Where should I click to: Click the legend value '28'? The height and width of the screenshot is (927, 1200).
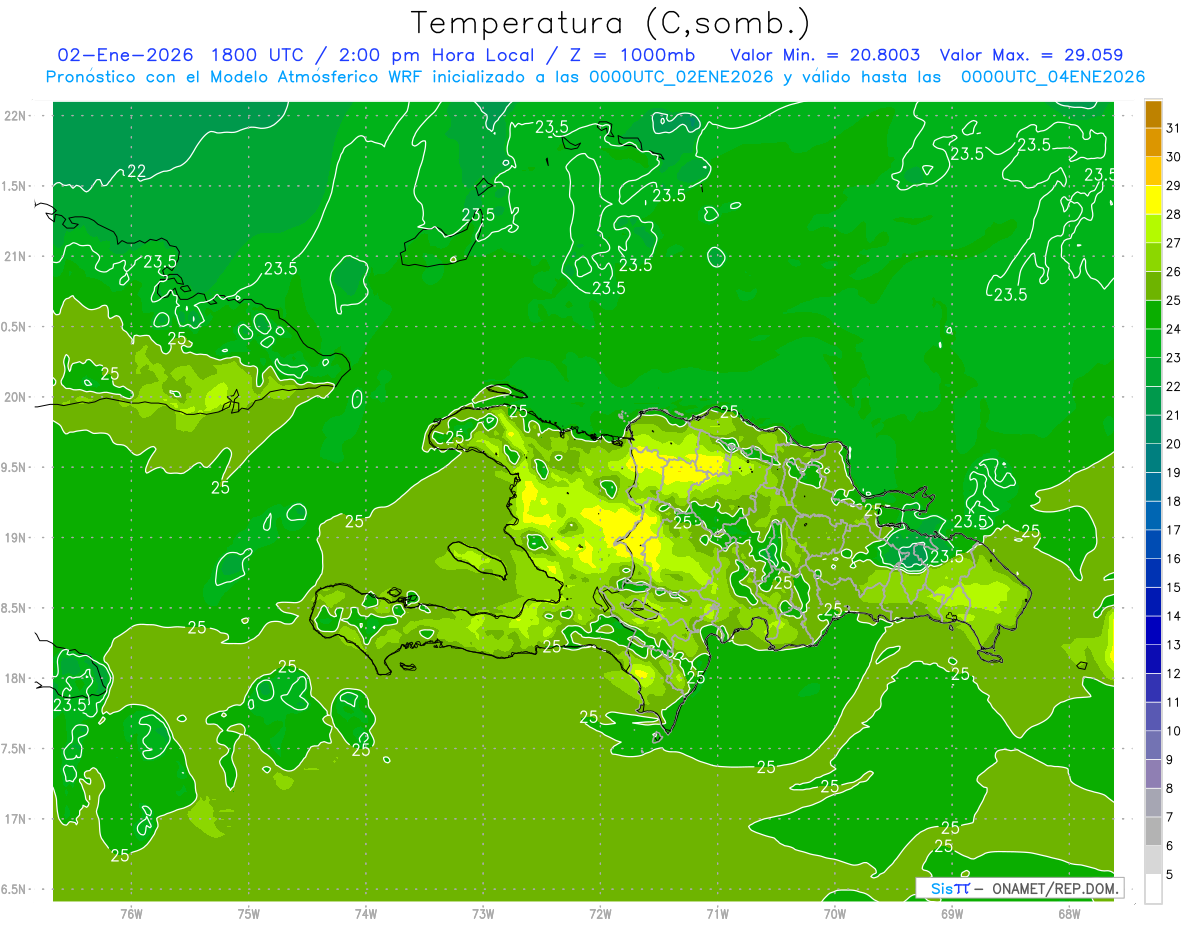click(x=1173, y=214)
